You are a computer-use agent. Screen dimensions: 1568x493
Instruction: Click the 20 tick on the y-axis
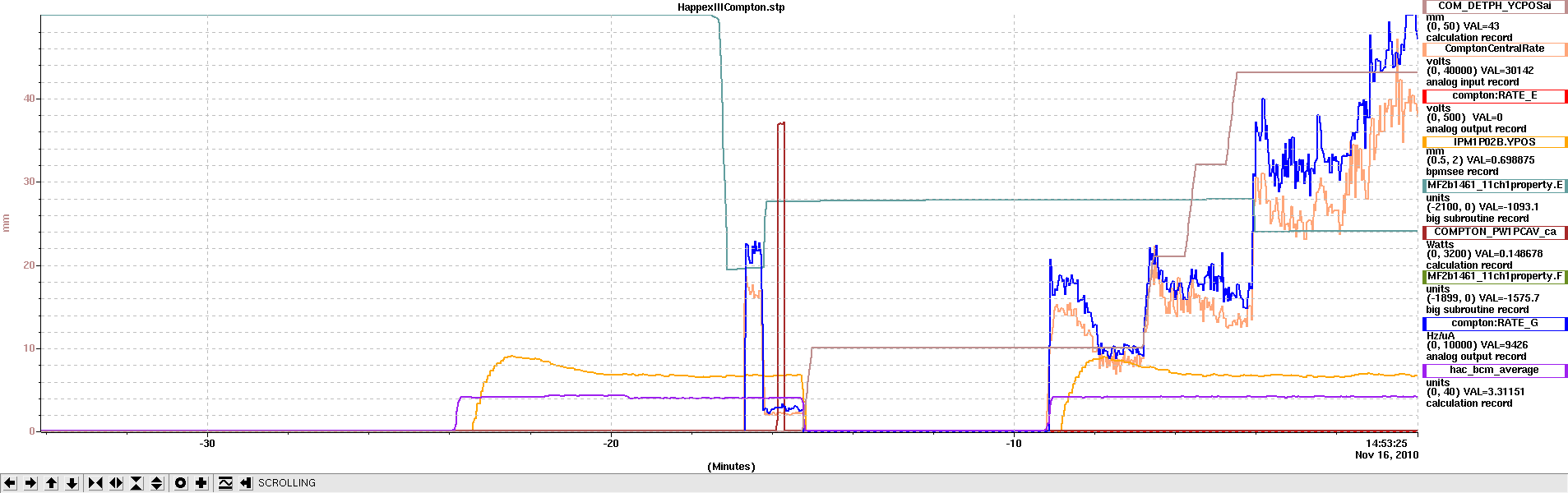[x=30, y=265]
